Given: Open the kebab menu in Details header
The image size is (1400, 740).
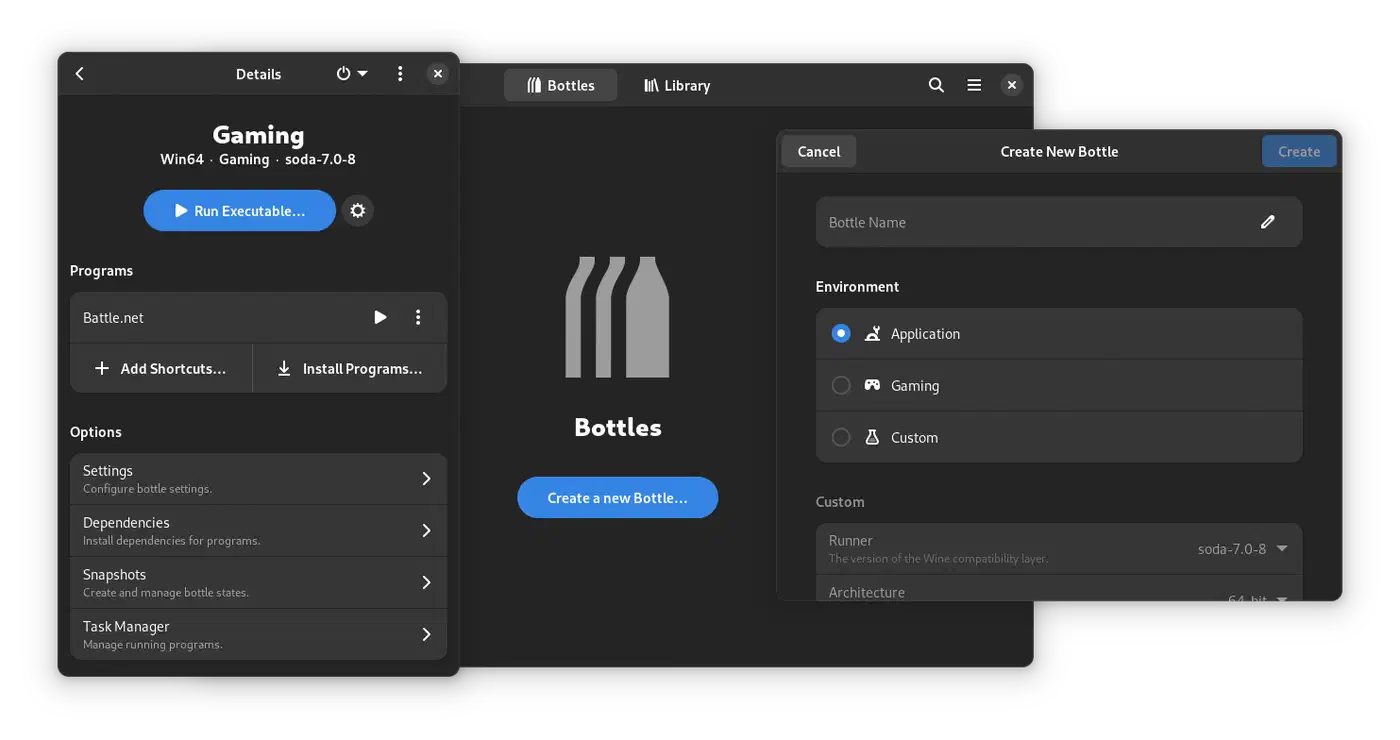Looking at the screenshot, I should coord(400,74).
